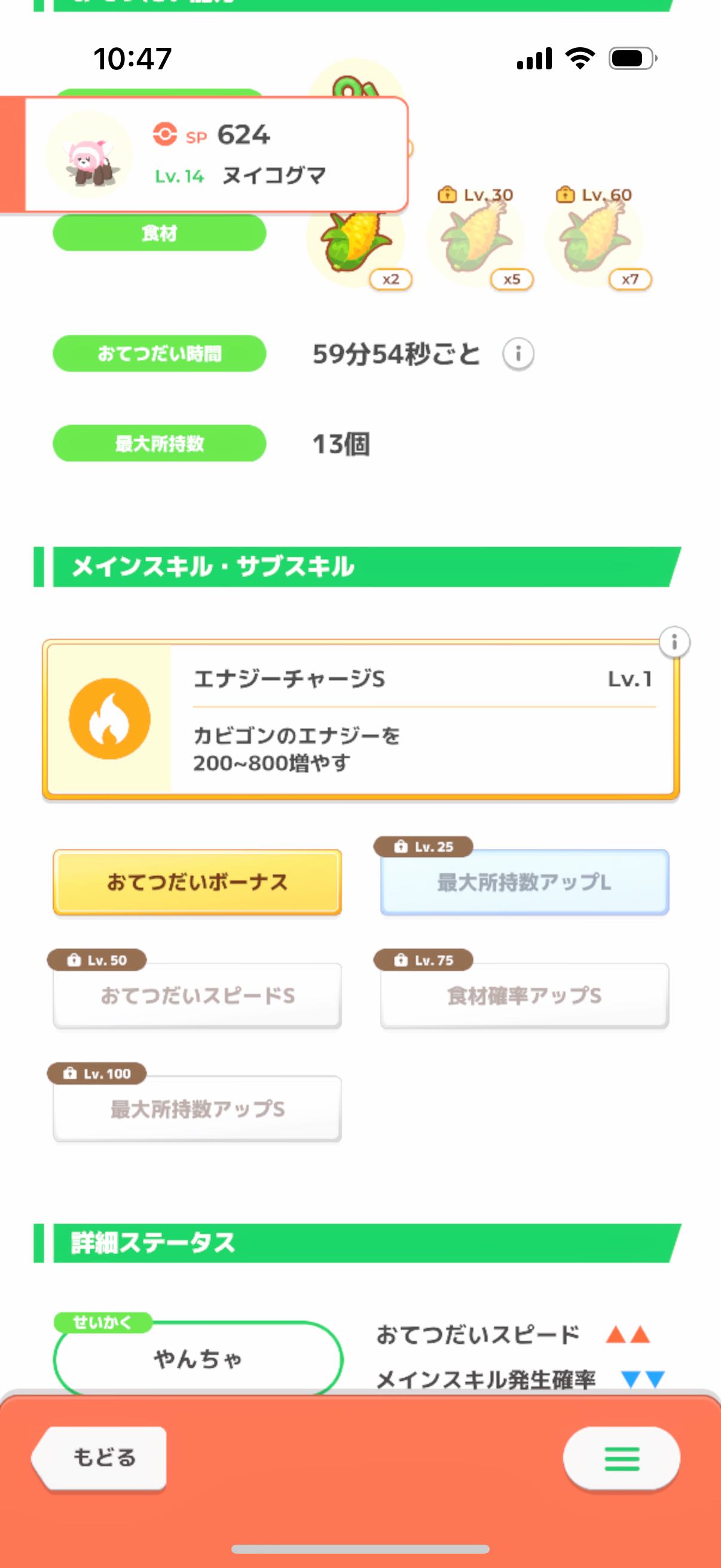
Task: Tap the Pokéball SP icon
Action: pyautogui.click(x=165, y=135)
